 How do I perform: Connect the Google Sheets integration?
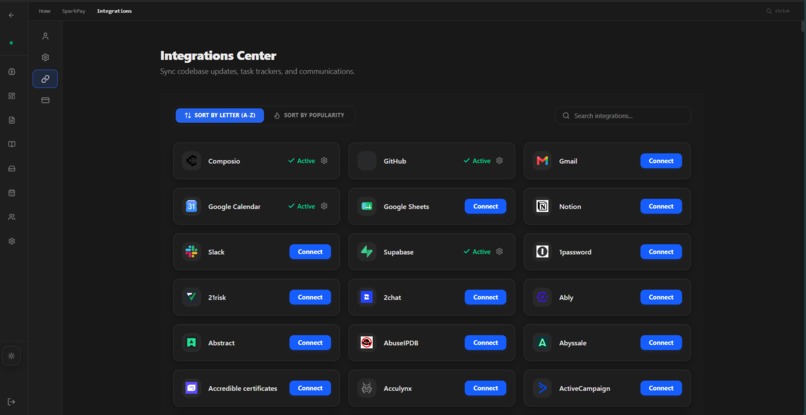(485, 206)
